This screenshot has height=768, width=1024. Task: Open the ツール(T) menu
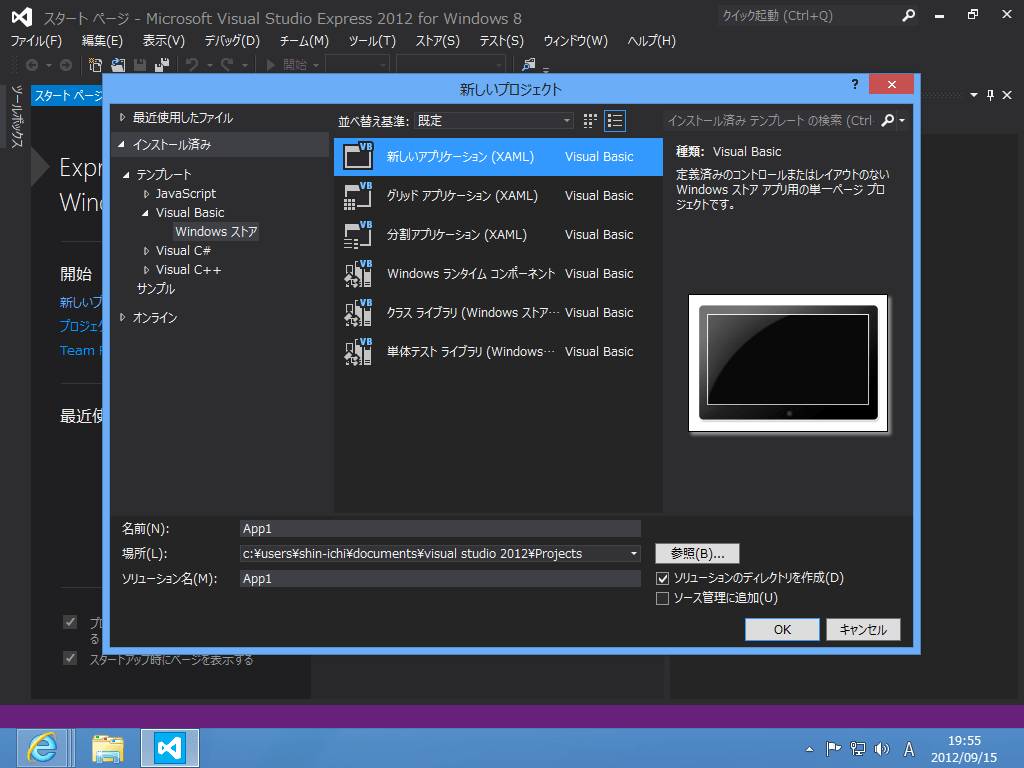[372, 41]
